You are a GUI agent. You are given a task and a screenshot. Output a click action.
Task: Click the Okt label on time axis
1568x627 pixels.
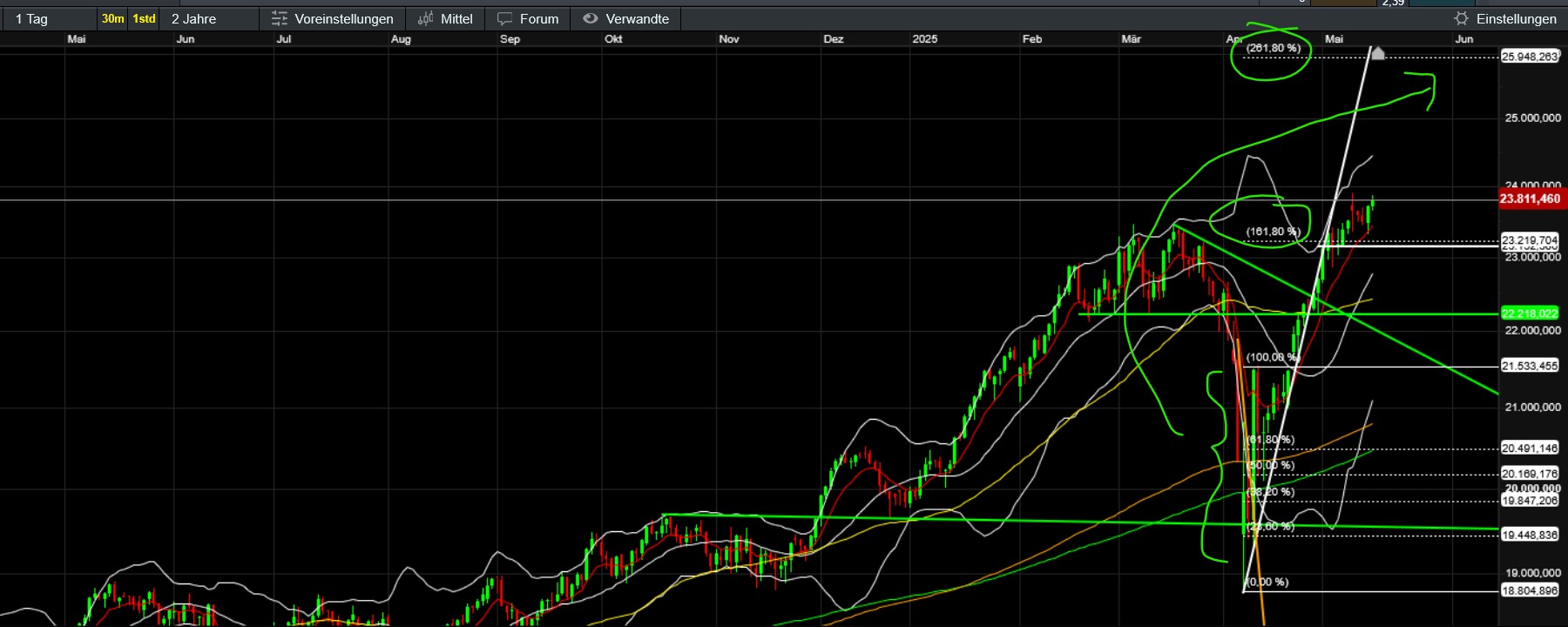pos(614,39)
